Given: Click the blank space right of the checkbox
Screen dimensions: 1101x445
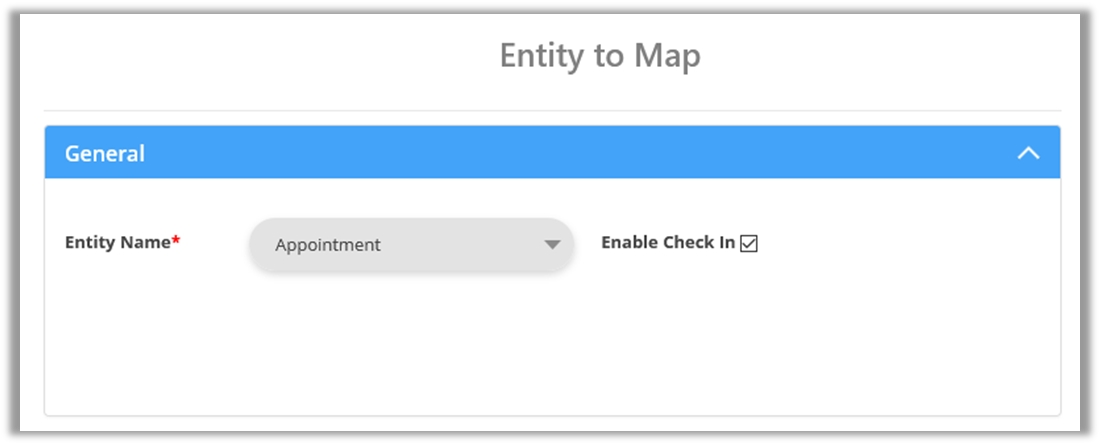Looking at the screenshot, I should (x=900, y=243).
